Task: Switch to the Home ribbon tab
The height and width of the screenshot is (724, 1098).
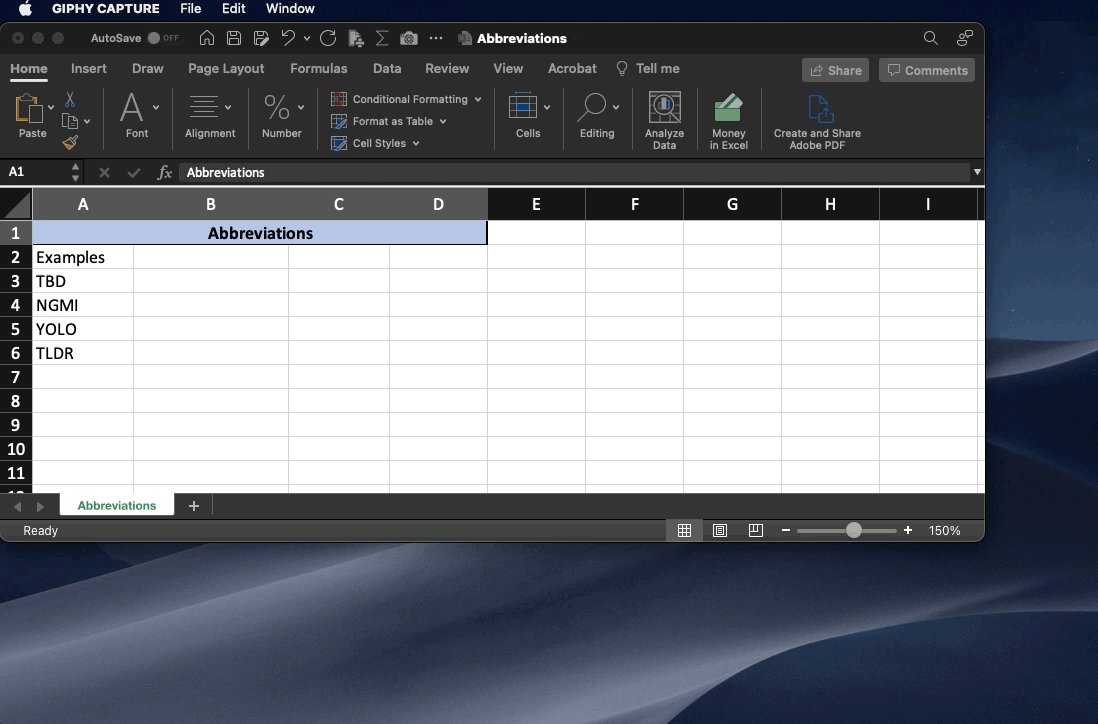Action: click(x=29, y=69)
